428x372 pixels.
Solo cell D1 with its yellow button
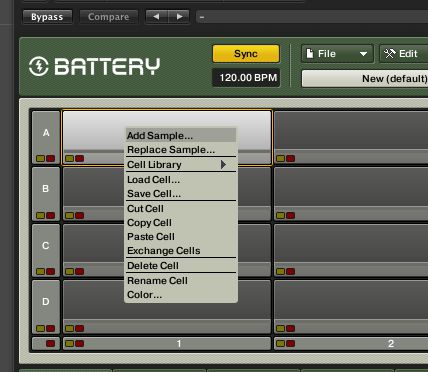pos(69,328)
